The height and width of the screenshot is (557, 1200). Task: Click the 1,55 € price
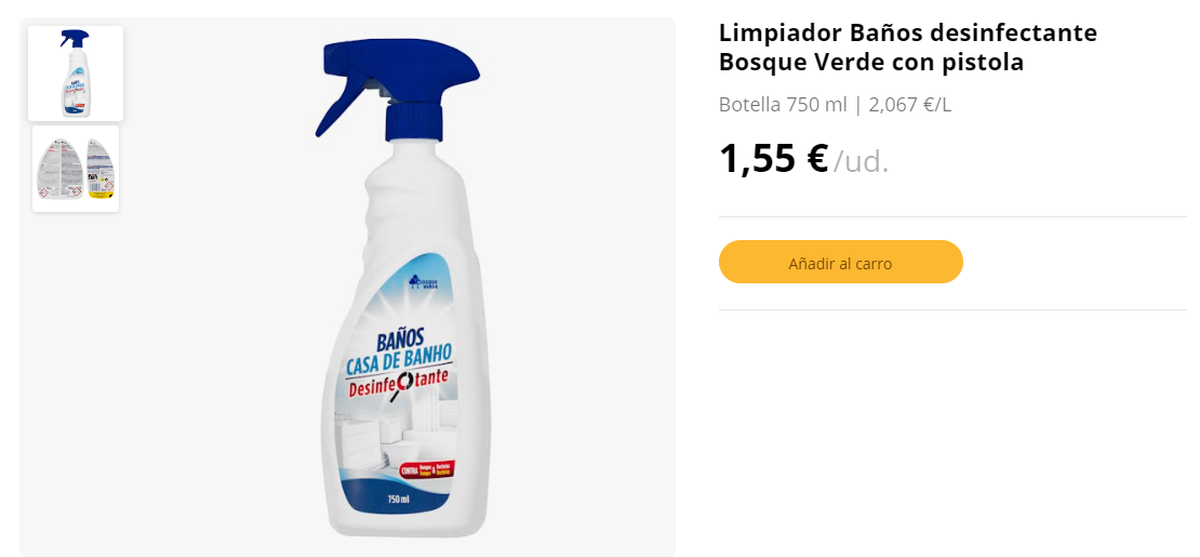[773, 158]
